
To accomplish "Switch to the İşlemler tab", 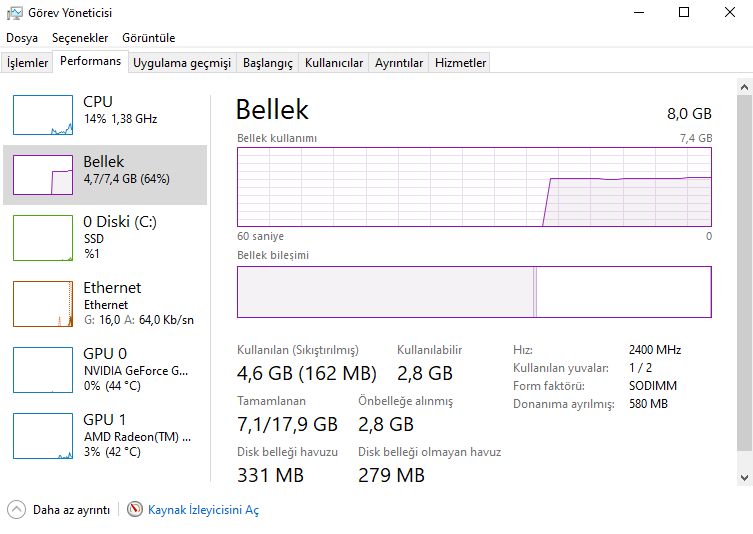I will pos(27,63).
